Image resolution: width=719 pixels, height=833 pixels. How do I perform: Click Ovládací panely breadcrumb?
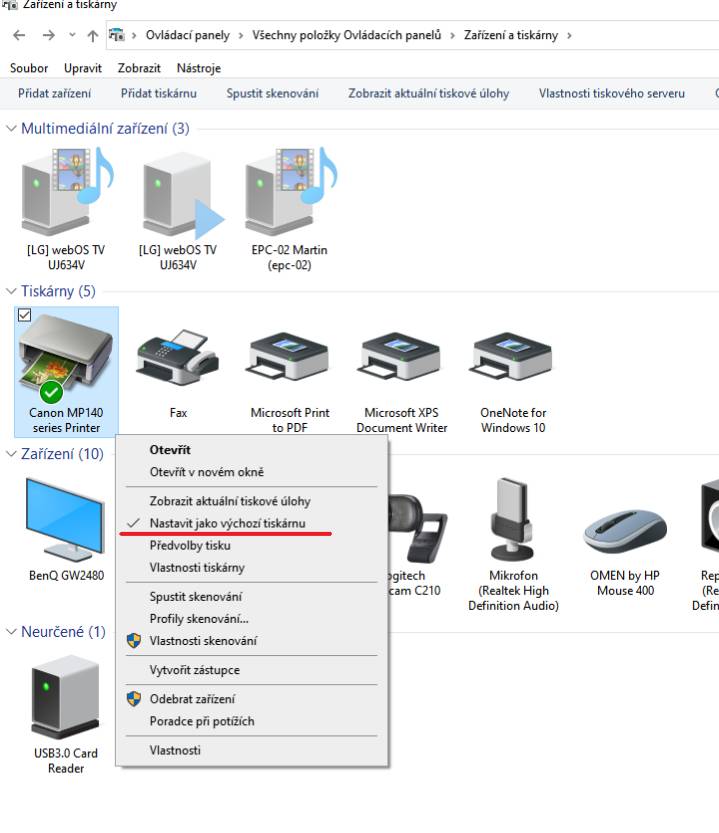(x=188, y=36)
